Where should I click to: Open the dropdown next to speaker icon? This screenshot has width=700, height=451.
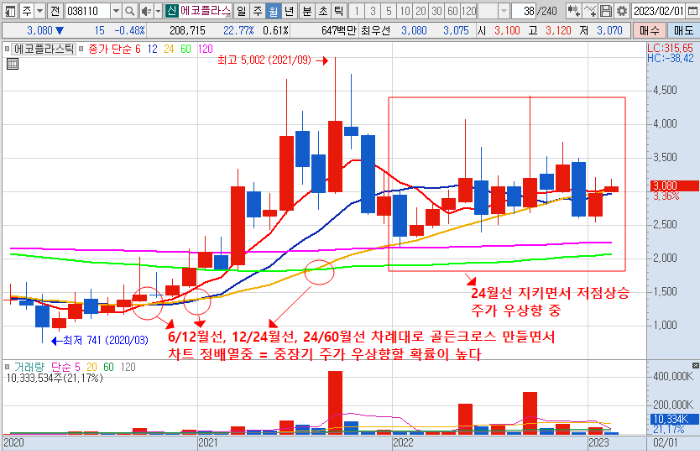[x=158, y=10]
